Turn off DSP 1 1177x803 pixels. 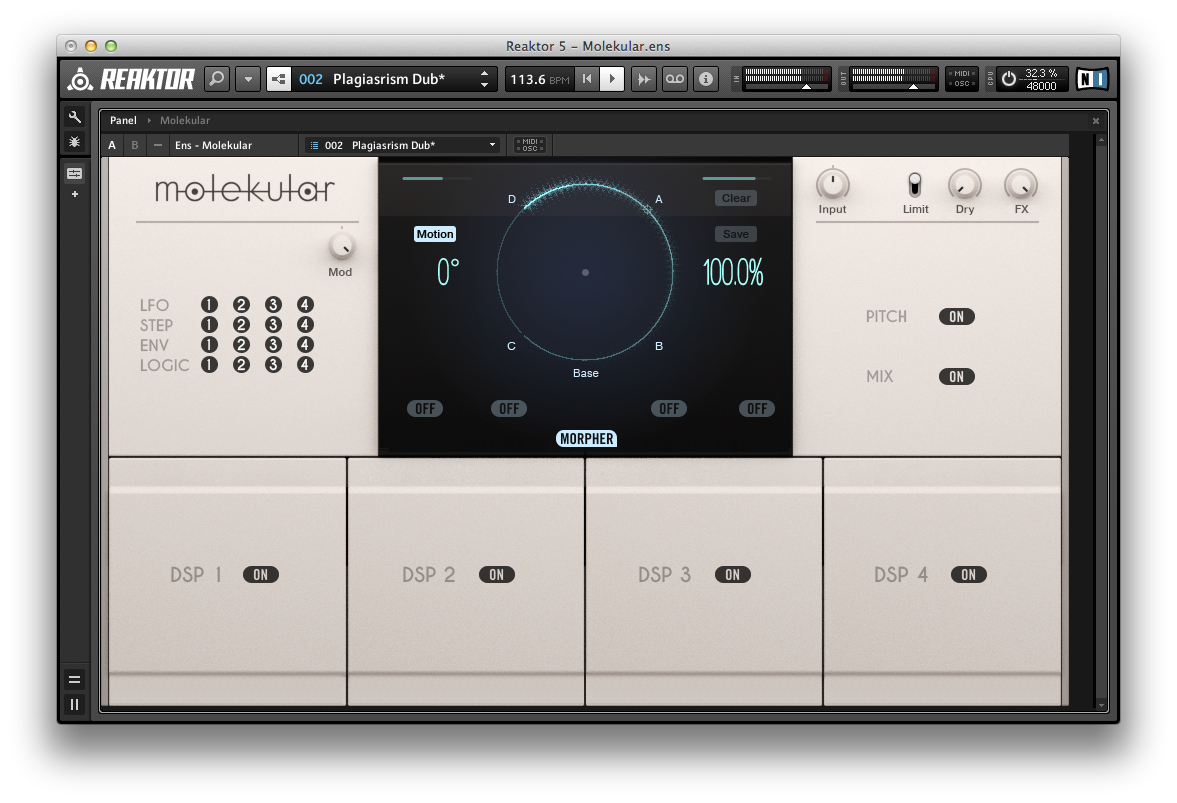[x=261, y=575]
